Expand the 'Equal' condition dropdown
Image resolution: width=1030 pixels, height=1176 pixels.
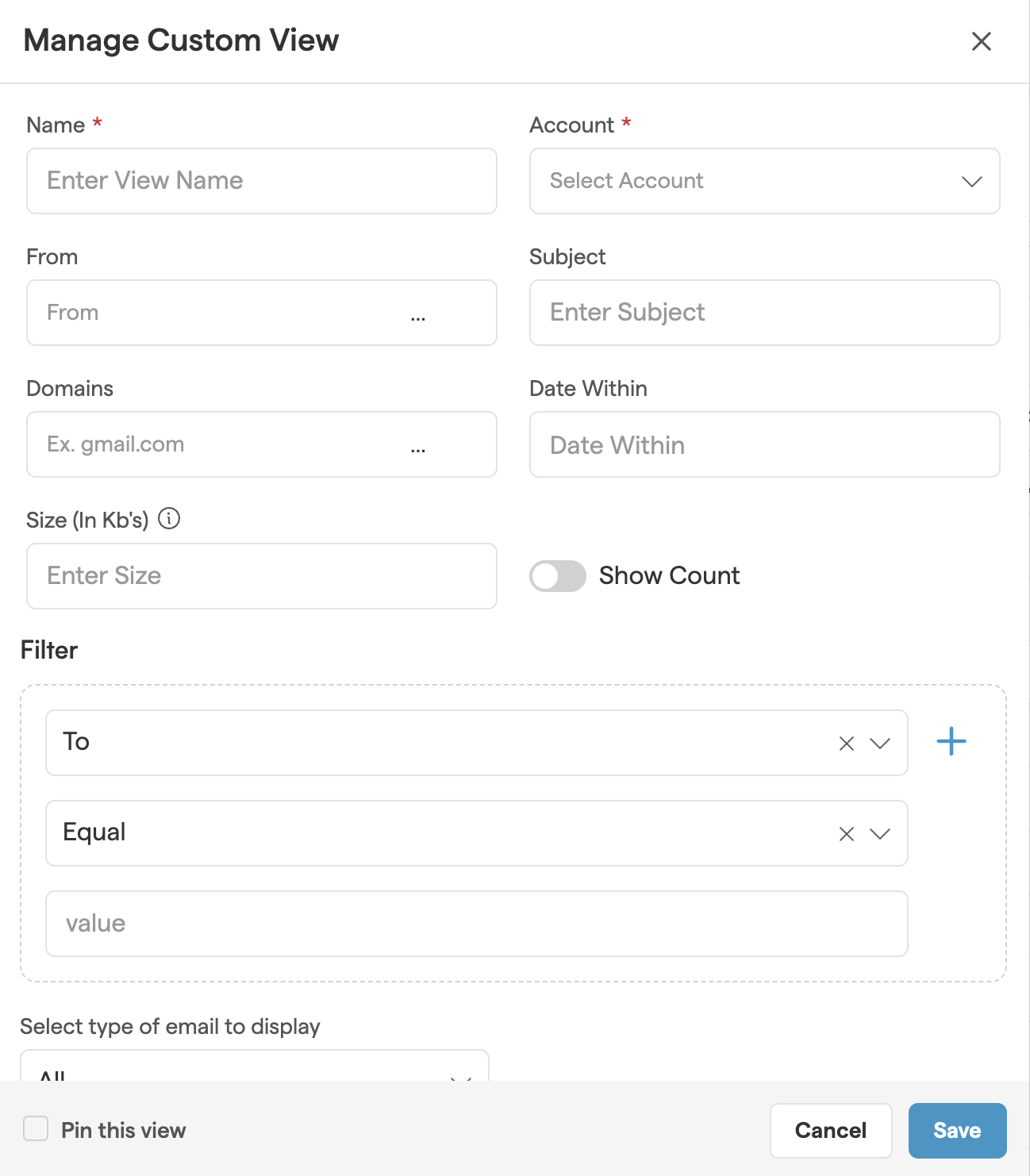(880, 834)
